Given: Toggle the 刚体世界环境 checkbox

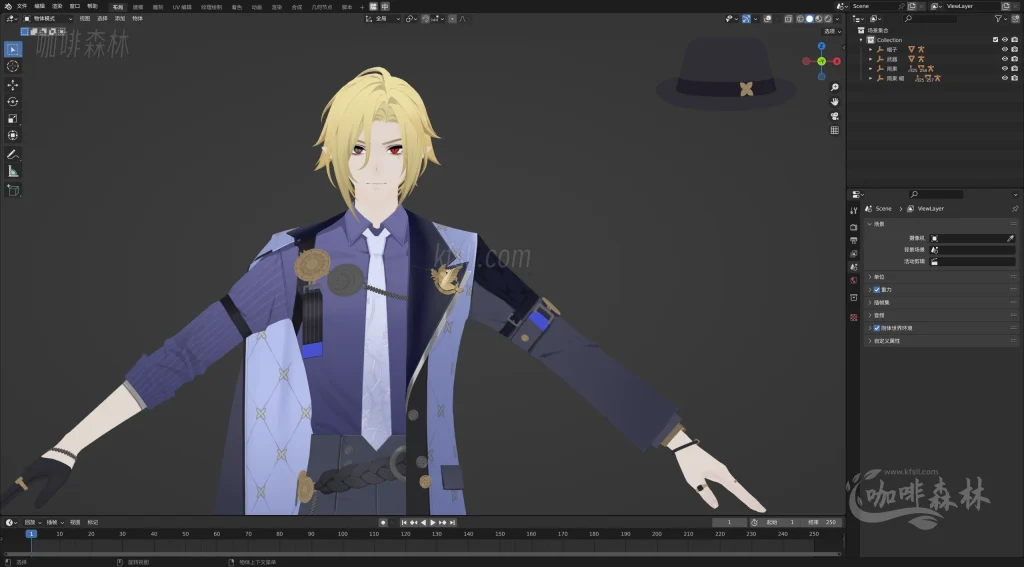Looking at the screenshot, I should click(877, 328).
